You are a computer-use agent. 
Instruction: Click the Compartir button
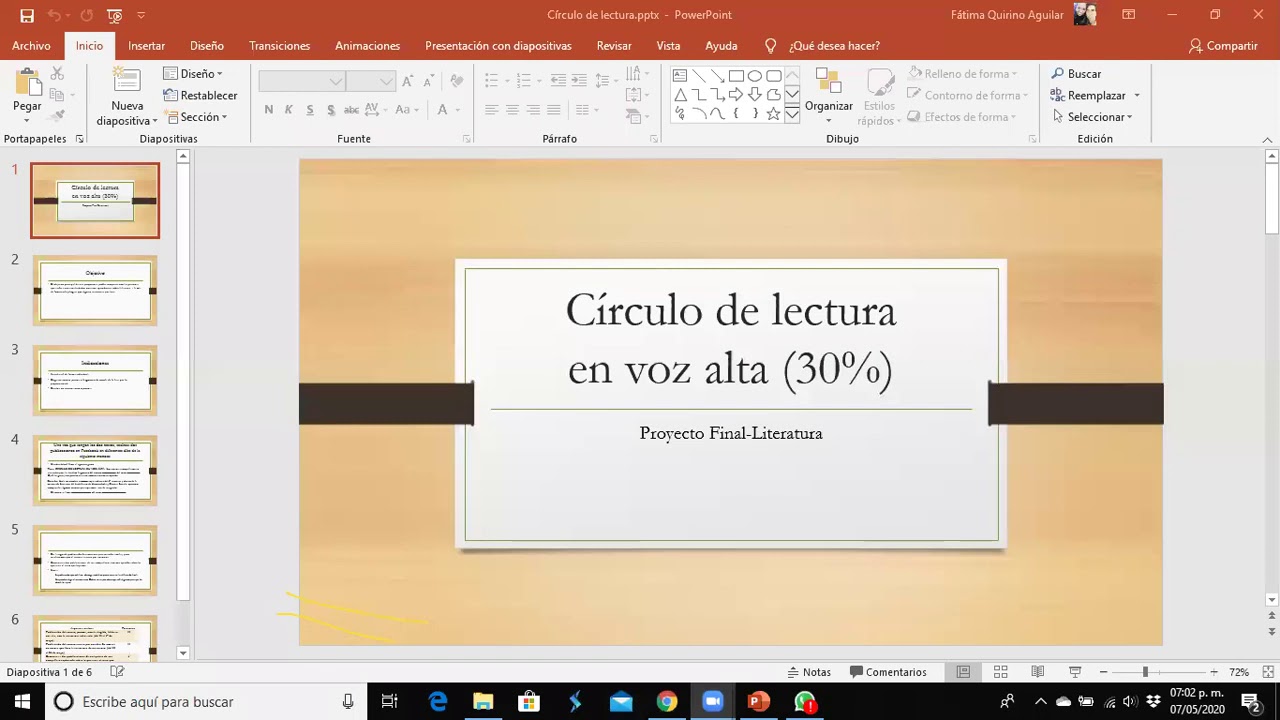(x=1223, y=46)
